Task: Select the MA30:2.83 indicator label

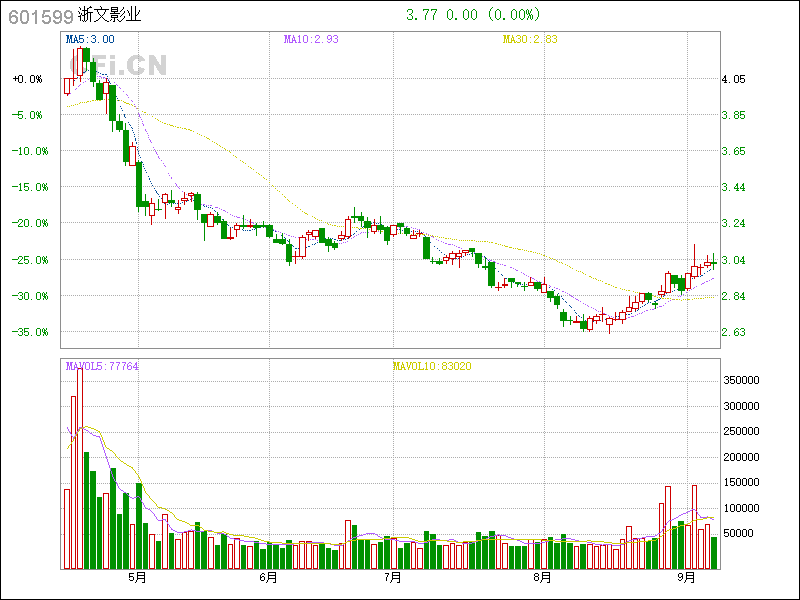Action: pos(529,39)
